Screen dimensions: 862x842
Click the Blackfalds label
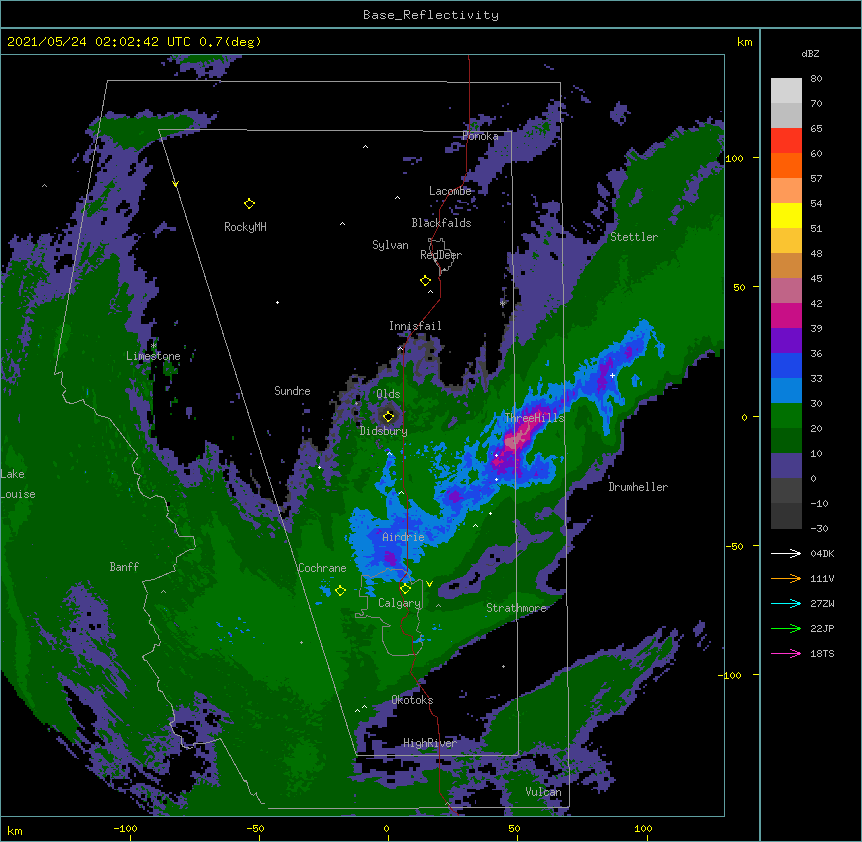coord(441,223)
